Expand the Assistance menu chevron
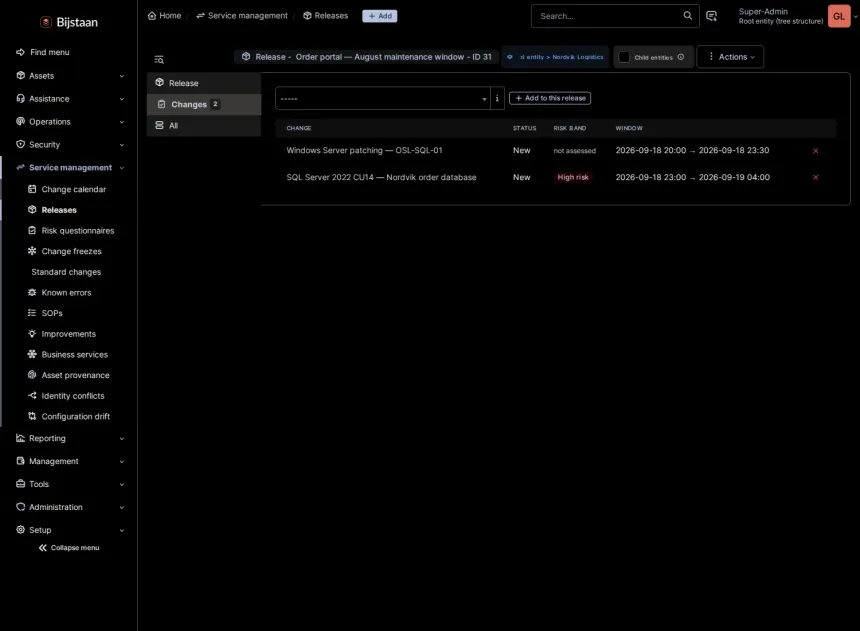 pos(122,99)
